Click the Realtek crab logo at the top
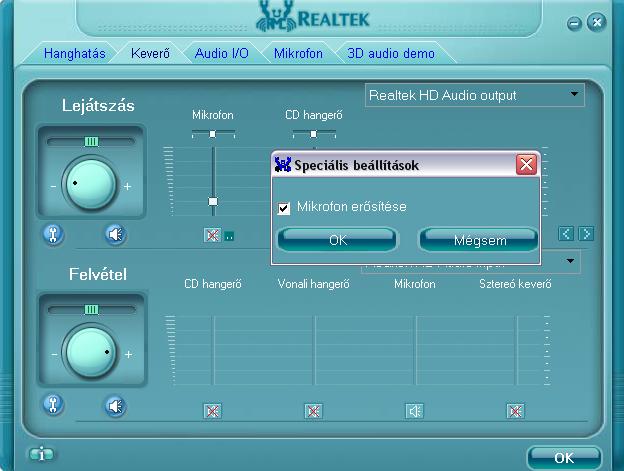 [x=276, y=17]
